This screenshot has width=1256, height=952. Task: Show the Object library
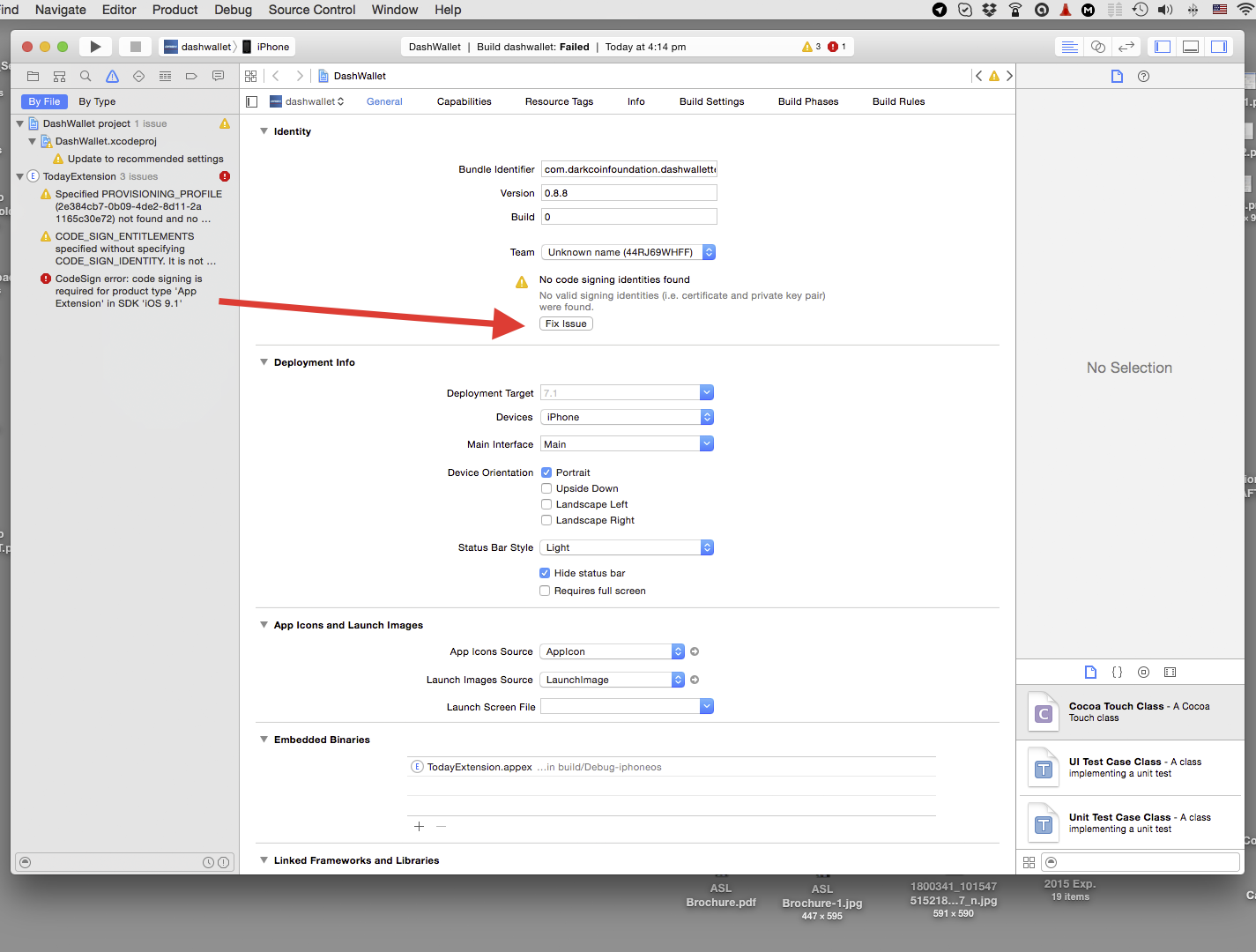pos(1143,672)
